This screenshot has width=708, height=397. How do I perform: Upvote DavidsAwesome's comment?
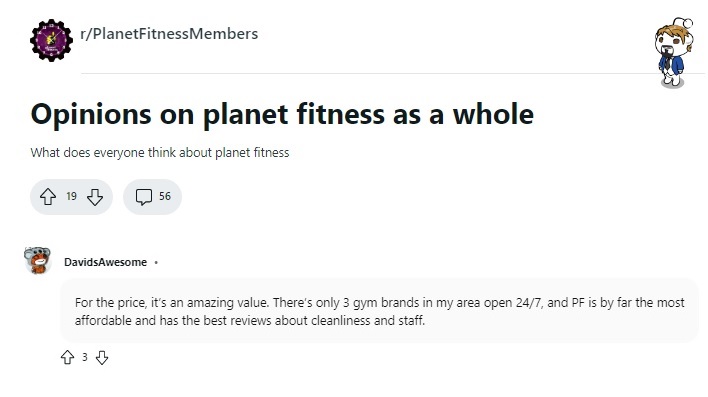tap(67, 357)
